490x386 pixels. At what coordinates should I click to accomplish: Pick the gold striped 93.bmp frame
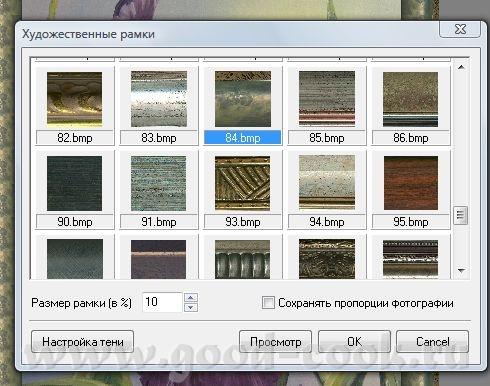243,183
